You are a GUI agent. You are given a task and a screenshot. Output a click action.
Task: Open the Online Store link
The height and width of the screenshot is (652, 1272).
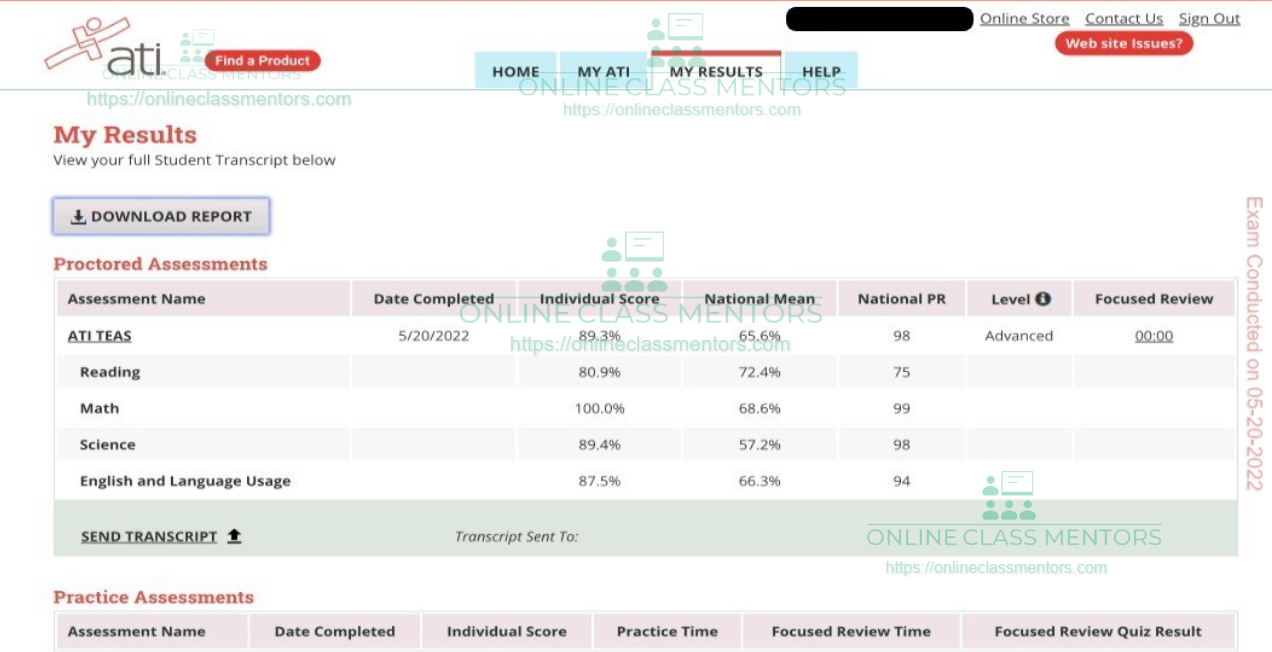click(x=1024, y=19)
